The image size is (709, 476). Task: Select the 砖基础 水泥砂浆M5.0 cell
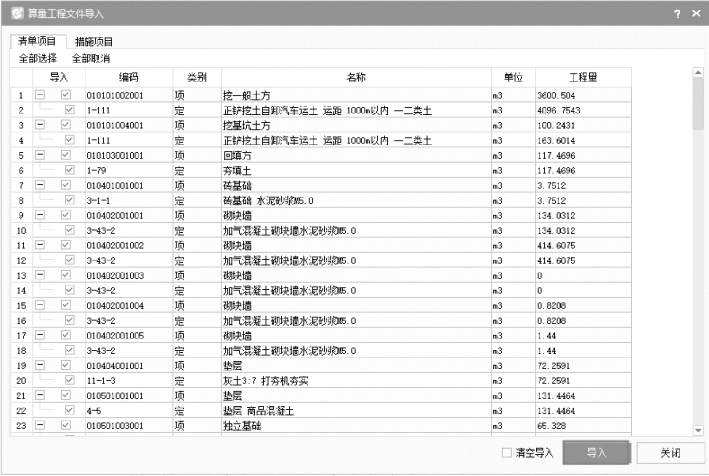[x=356, y=200]
